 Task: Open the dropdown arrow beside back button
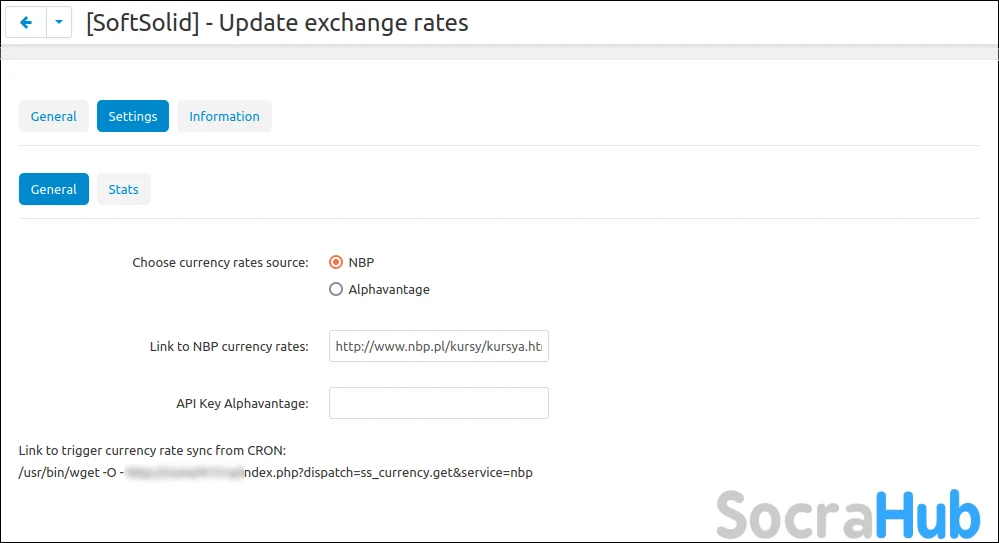[59, 23]
